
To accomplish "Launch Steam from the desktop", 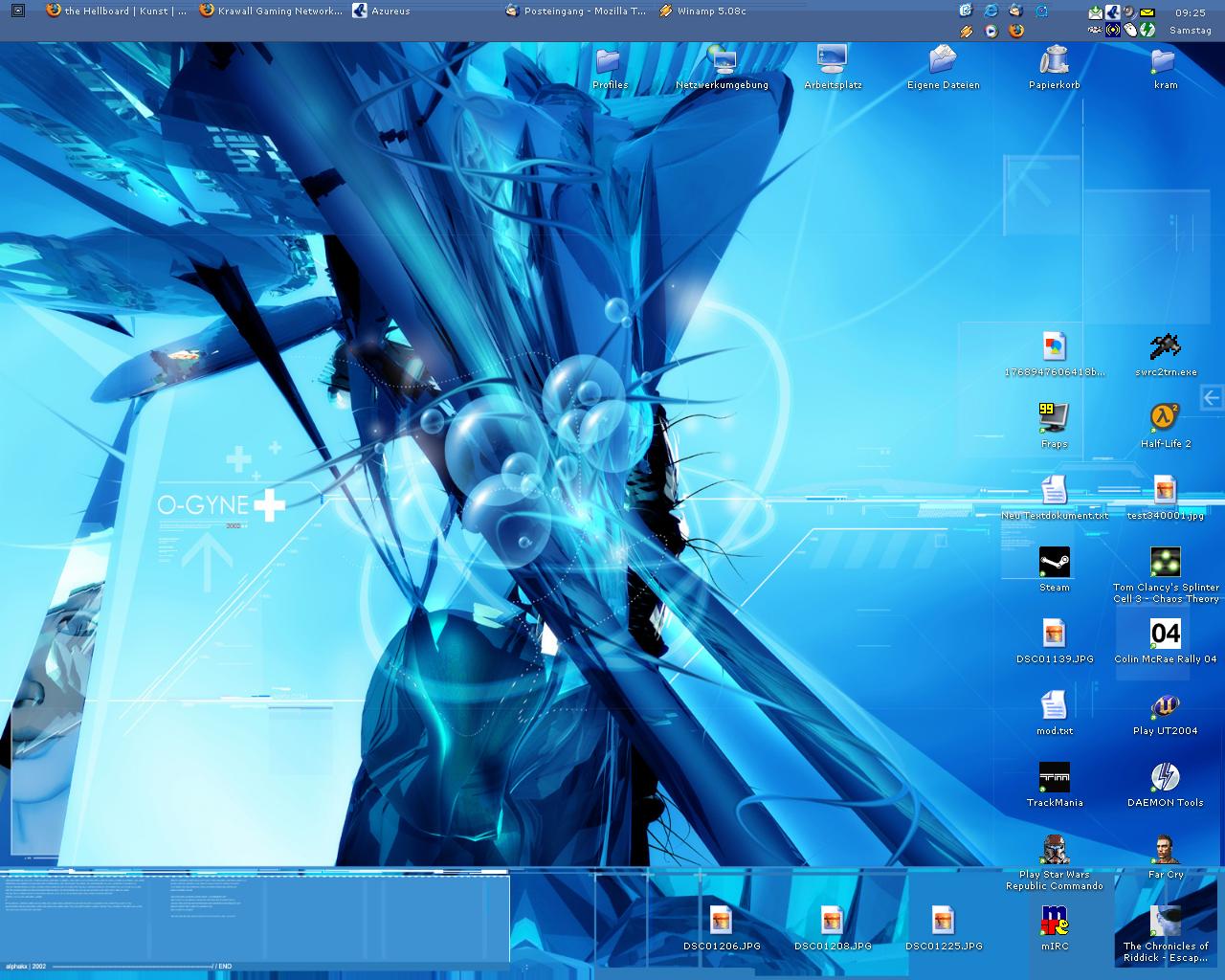I will [x=1054, y=563].
